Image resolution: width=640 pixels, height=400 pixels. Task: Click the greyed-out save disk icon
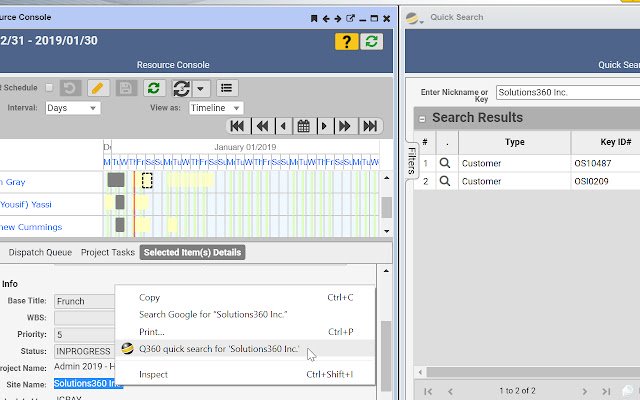[126, 88]
